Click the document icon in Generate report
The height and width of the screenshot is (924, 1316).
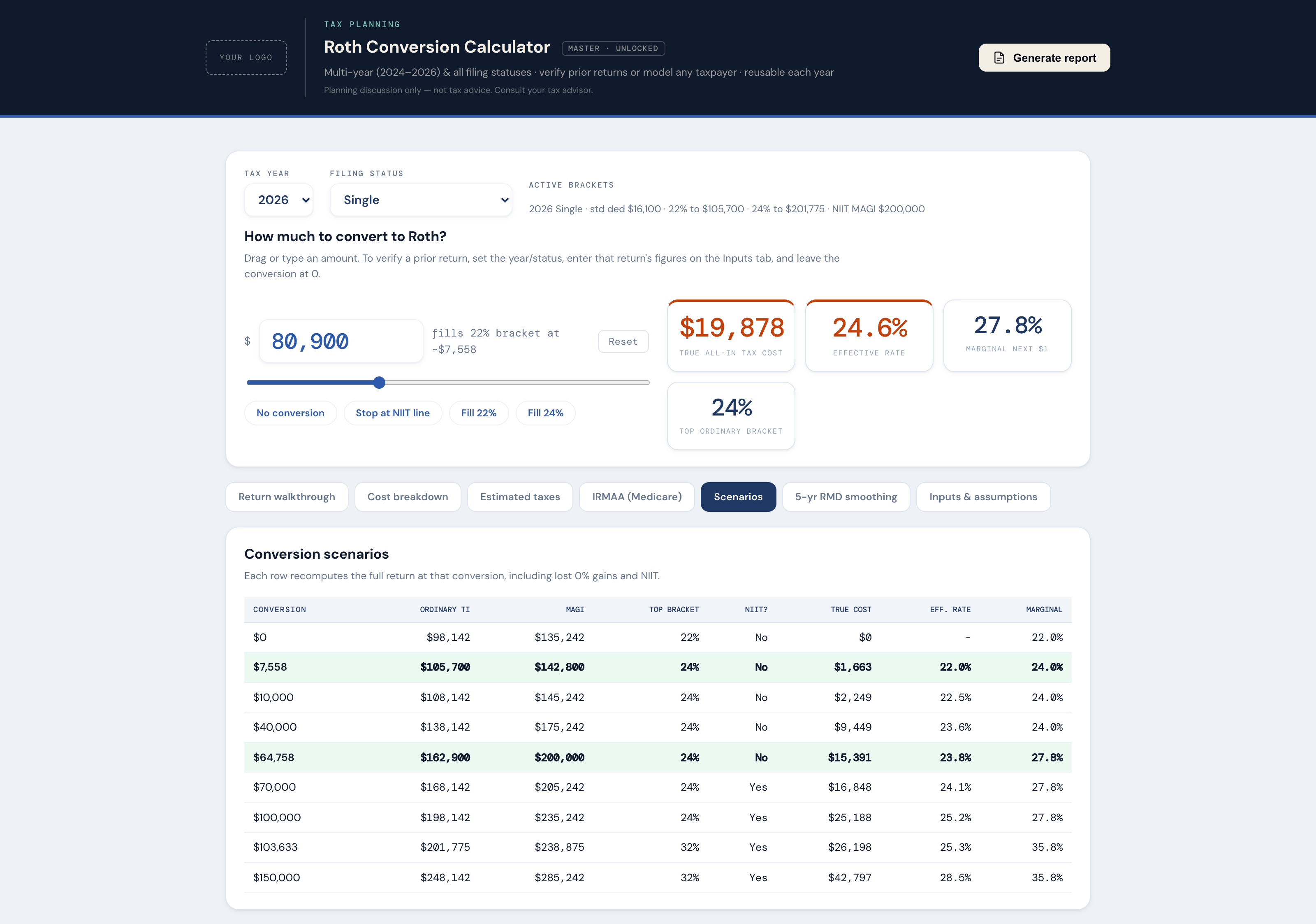pyautogui.click(x=999, y=58)
